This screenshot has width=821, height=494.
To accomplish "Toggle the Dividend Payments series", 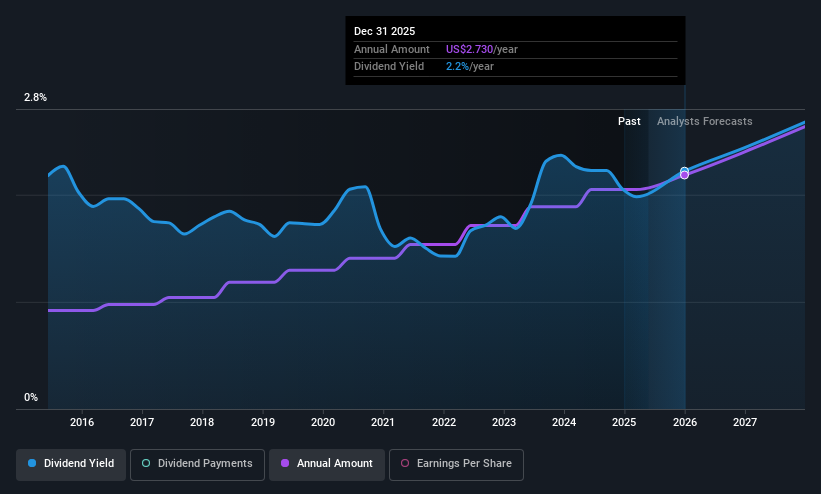I will 197,464.
